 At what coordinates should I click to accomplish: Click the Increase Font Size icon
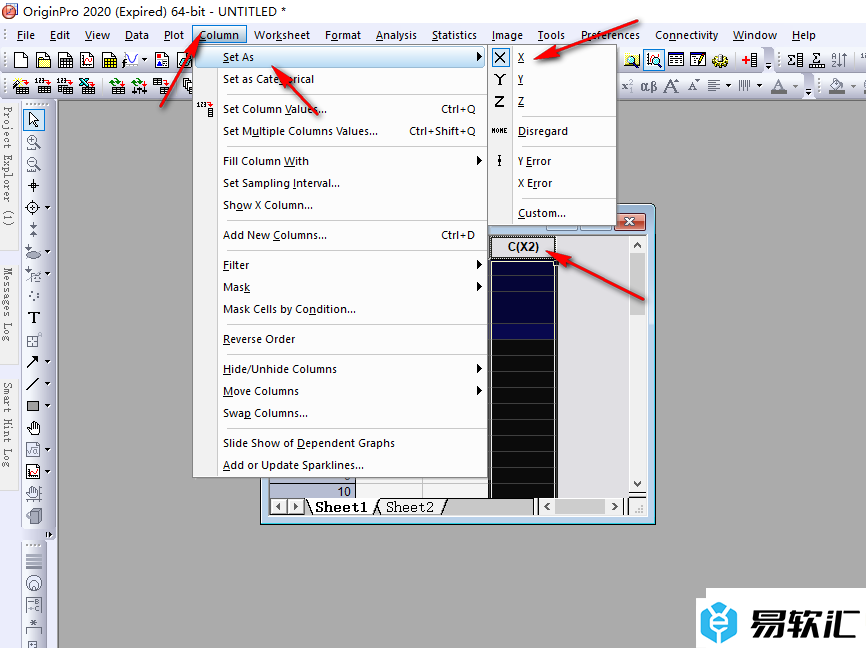coord(672,86)
